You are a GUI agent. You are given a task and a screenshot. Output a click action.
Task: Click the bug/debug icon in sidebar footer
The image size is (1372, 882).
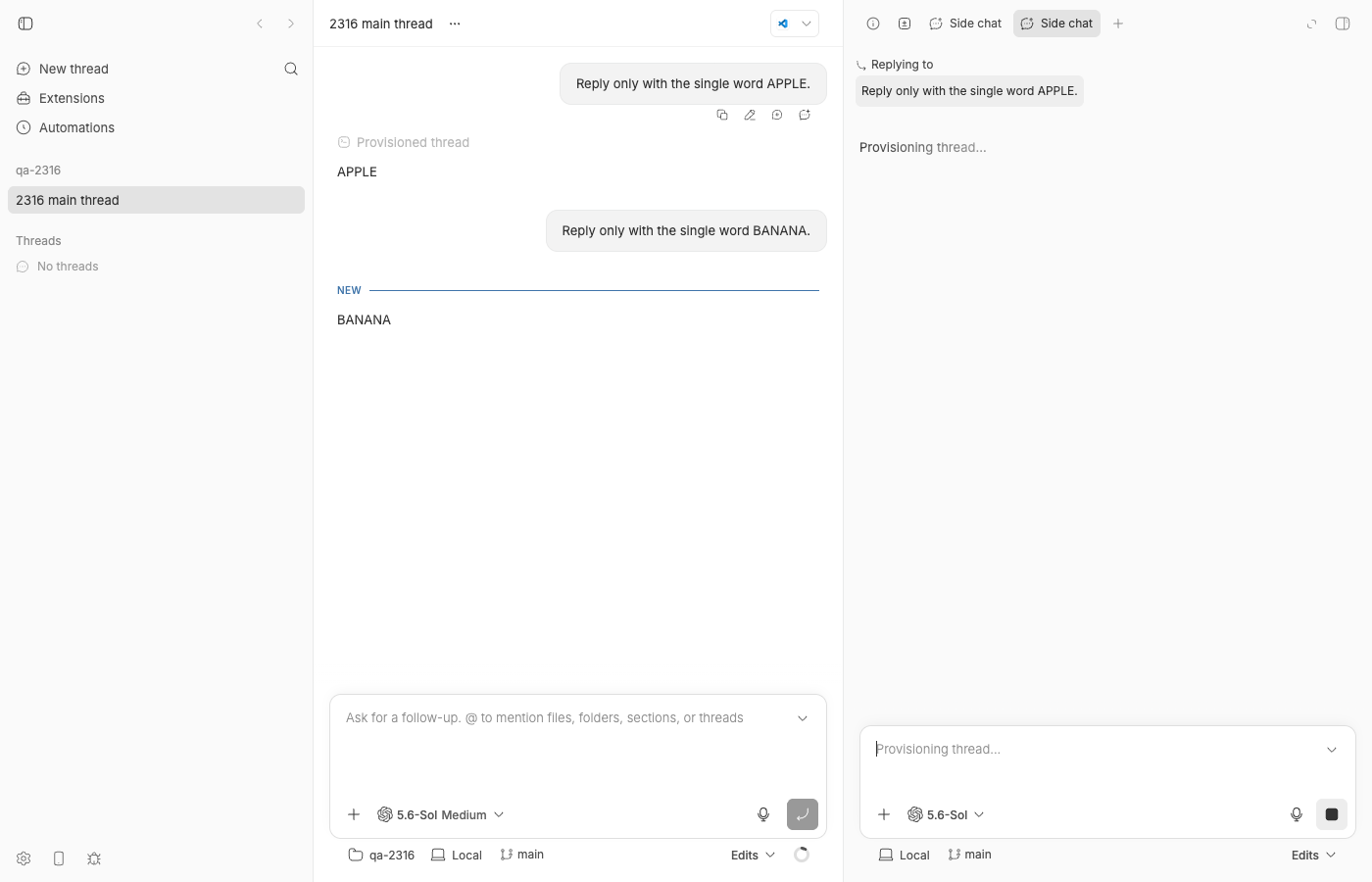coord(94,858)
